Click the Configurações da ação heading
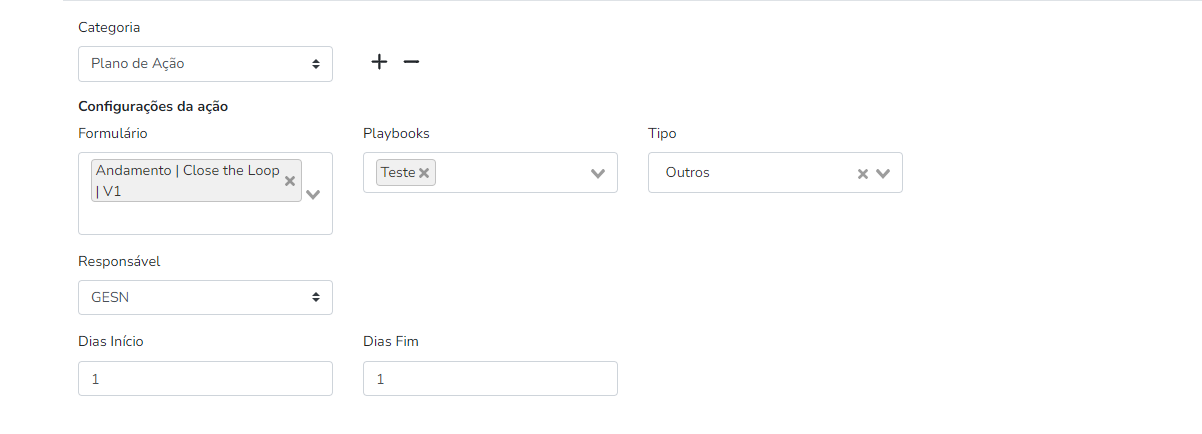Viewport: 1202px width, 434px height. pyautogui.click(x=153, y=106)
